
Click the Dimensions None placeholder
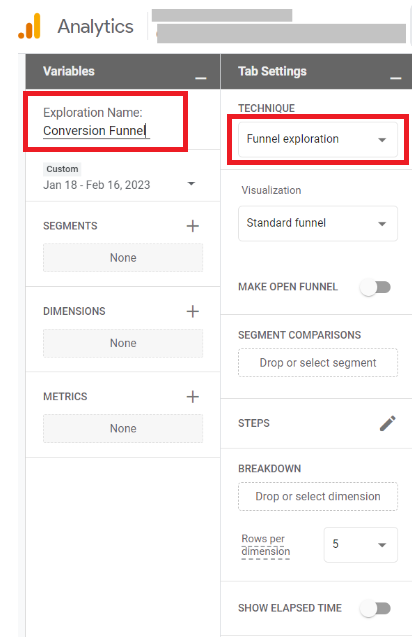[123, 343]
